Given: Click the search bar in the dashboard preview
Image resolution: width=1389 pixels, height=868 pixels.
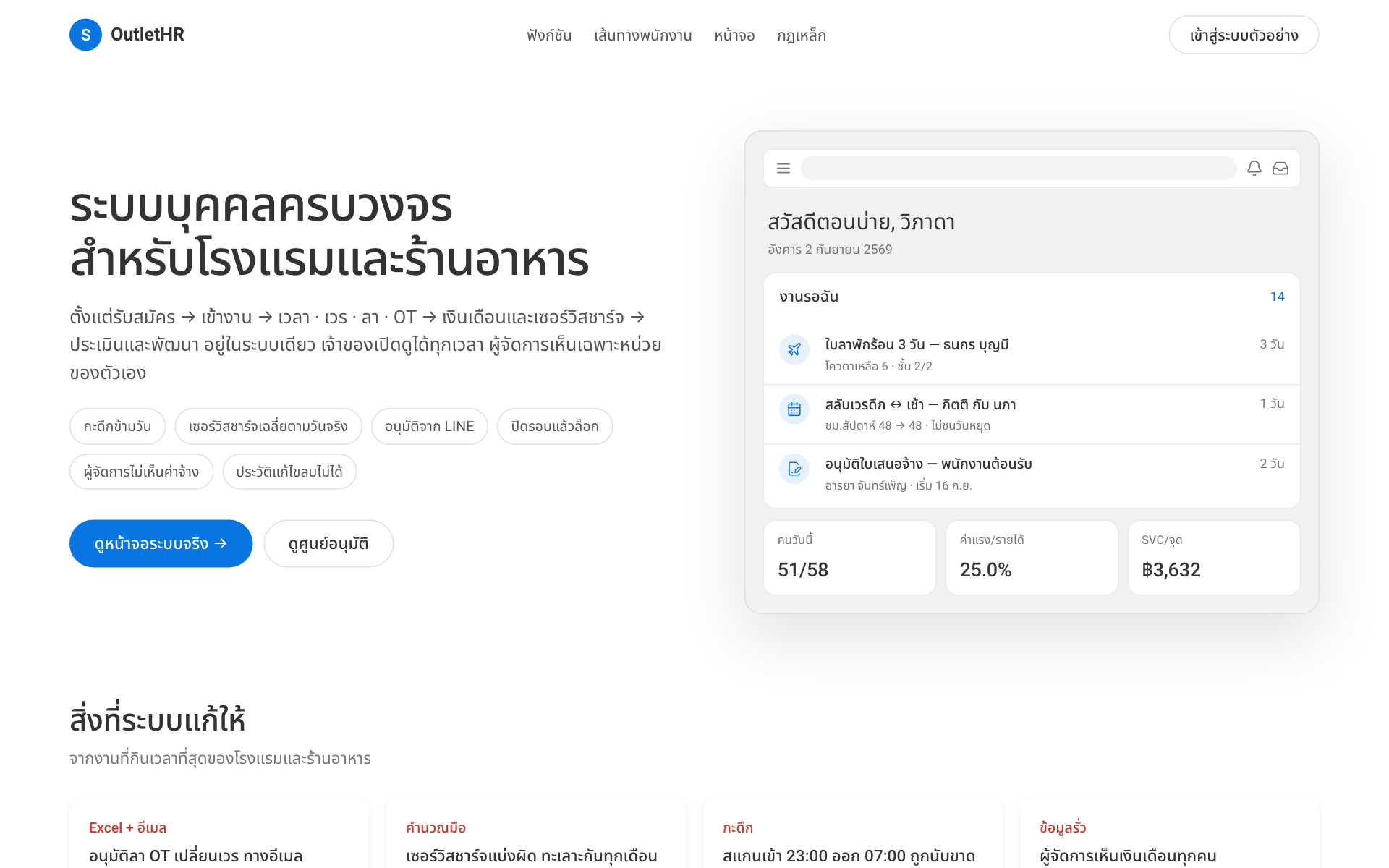Looking at the screenshot, I should coord(1019,169).
